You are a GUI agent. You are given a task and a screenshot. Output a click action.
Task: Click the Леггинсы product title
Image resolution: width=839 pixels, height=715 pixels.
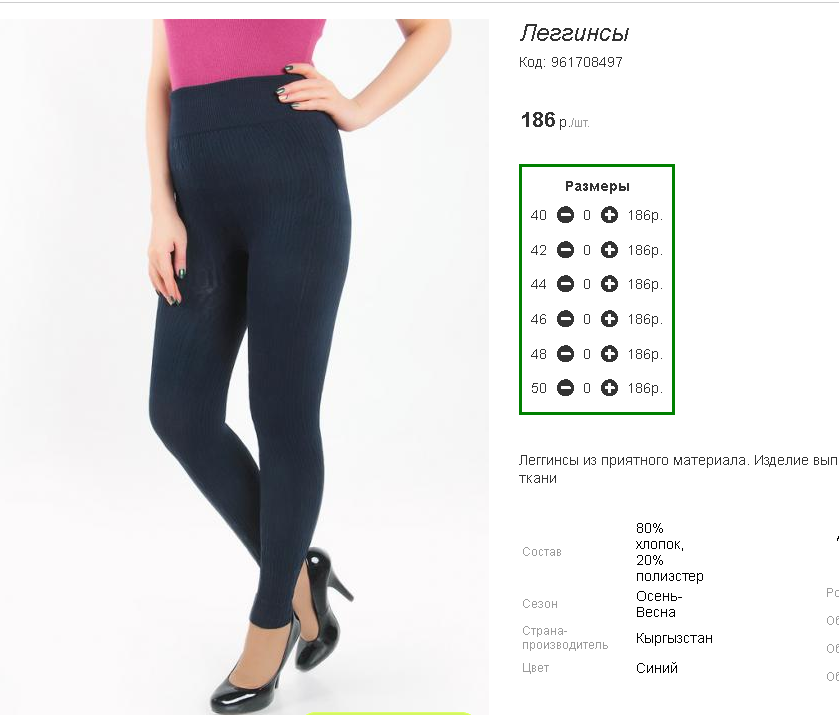pyautogui.click(x=574, y=34)
